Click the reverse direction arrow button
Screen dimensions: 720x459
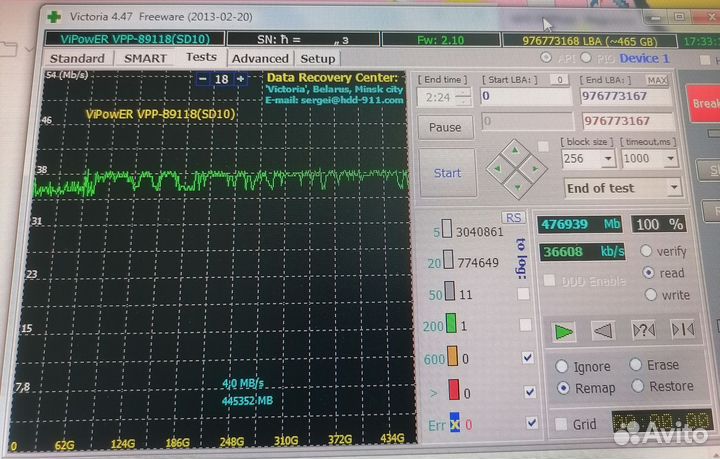(603, 330)
